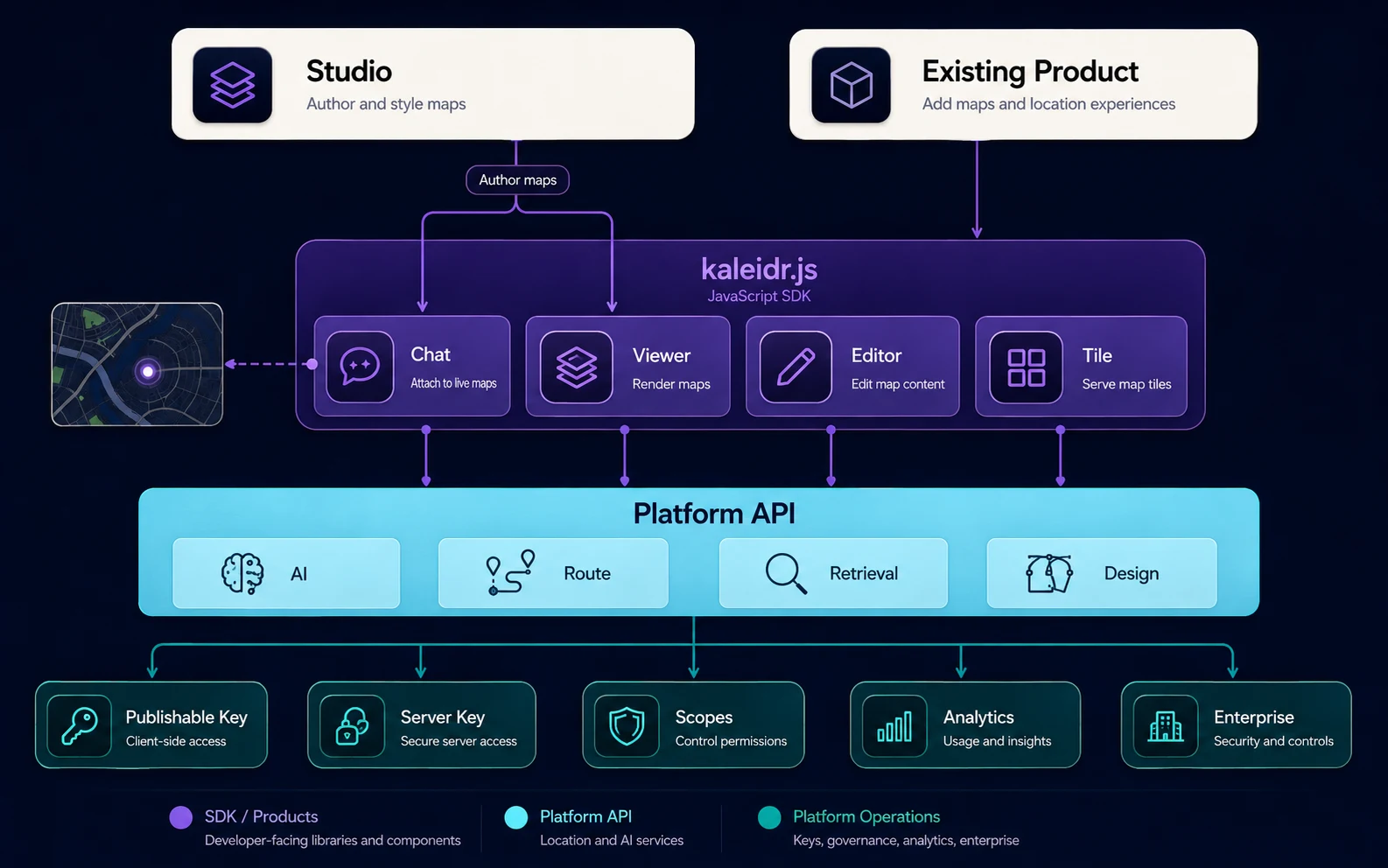Click the Publishable Key label
The height and width of the screenshot is (868, 1388).
pos(186,717)
